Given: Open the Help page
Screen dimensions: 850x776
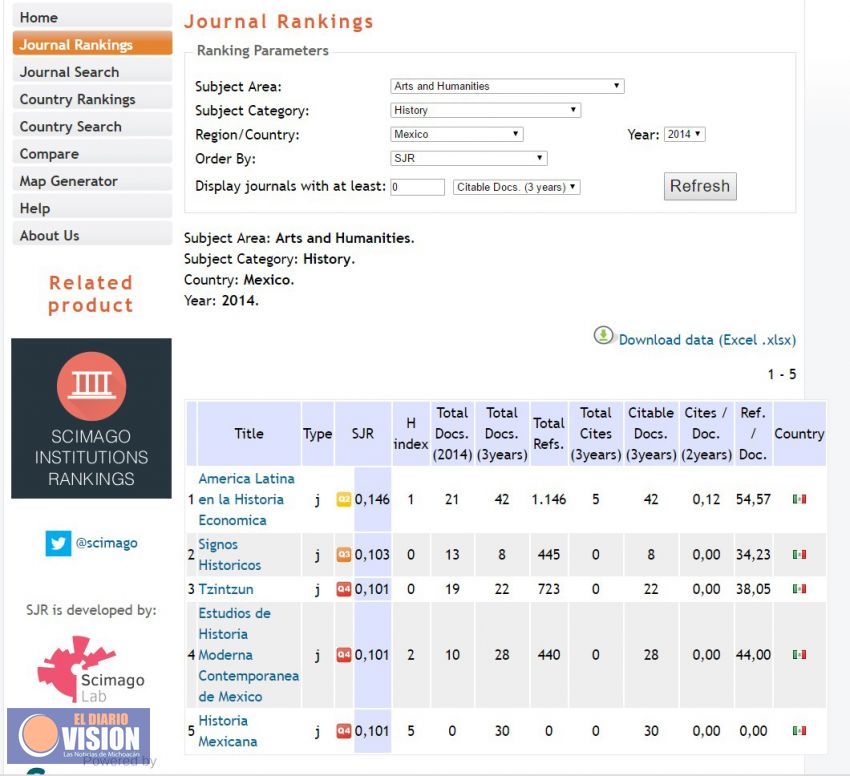Looking at the screenshot, I should pos(92,208).
